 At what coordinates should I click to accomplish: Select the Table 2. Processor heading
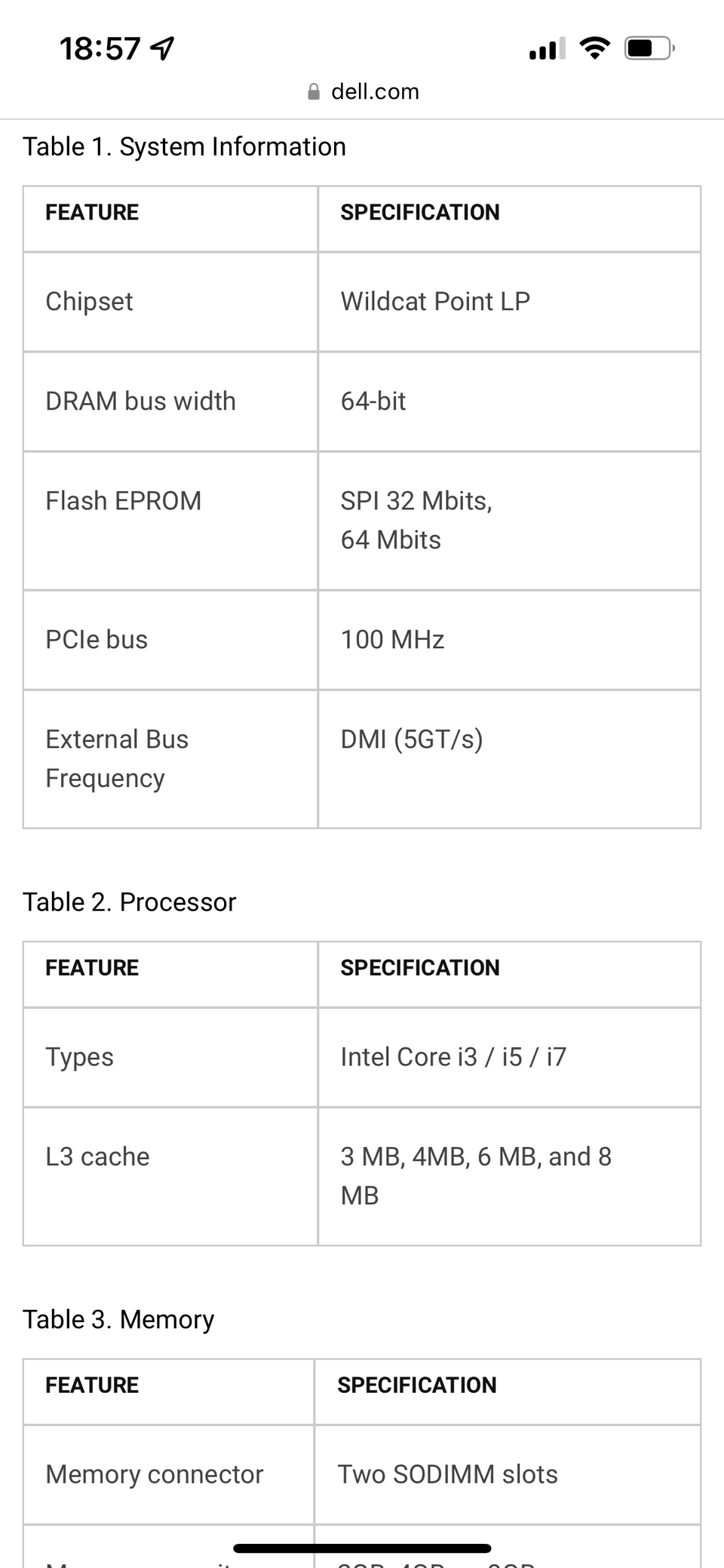pyautogui.click(x=129, y=902)
